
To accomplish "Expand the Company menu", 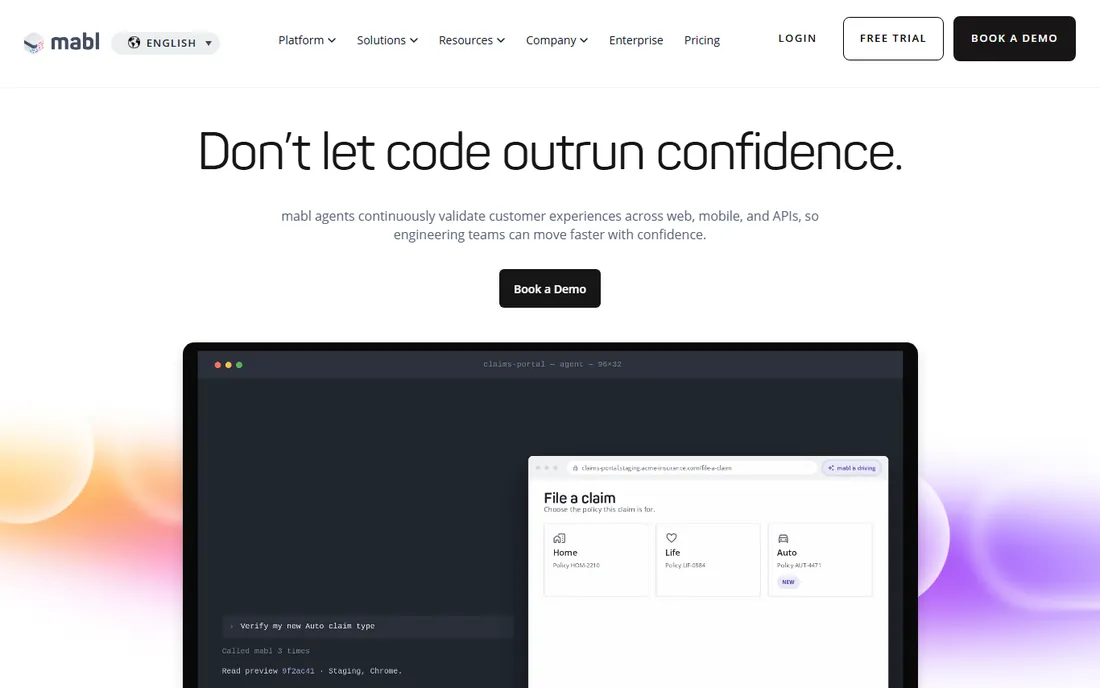I will pyautogui.click(x=557, y=40).
